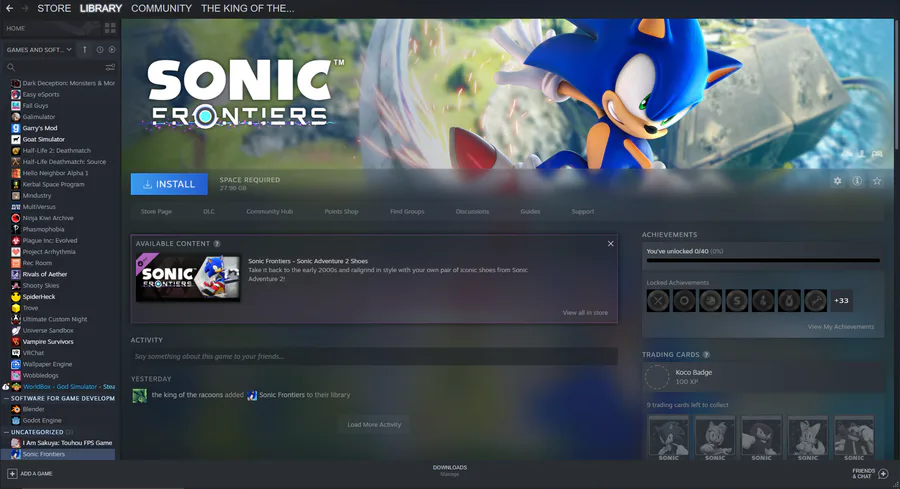Screen dimensions: 900x489
Task: Open the Friends & Chat plus icon
Action: [883, 474]
